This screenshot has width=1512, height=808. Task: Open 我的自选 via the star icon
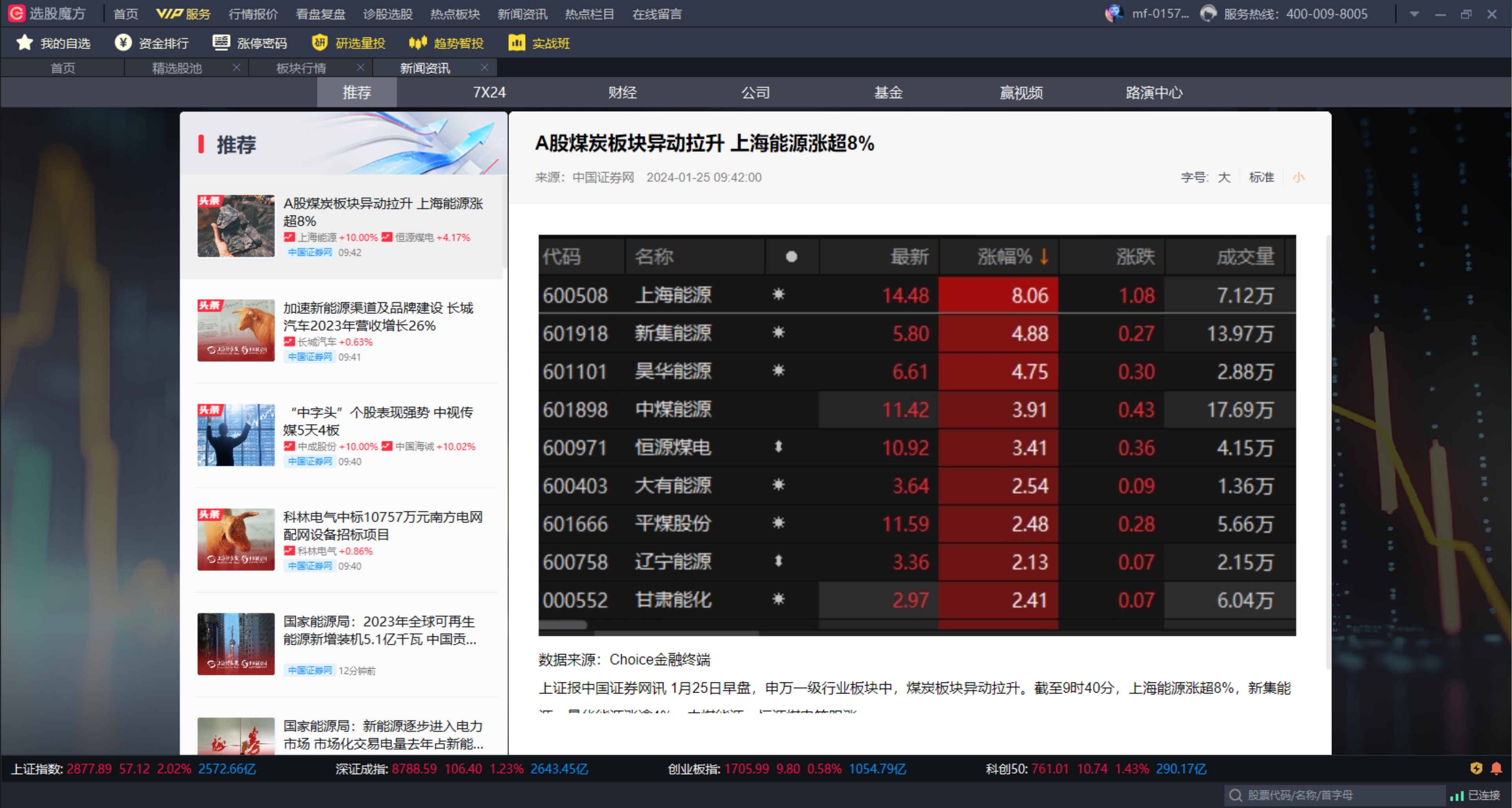(24, 42)
